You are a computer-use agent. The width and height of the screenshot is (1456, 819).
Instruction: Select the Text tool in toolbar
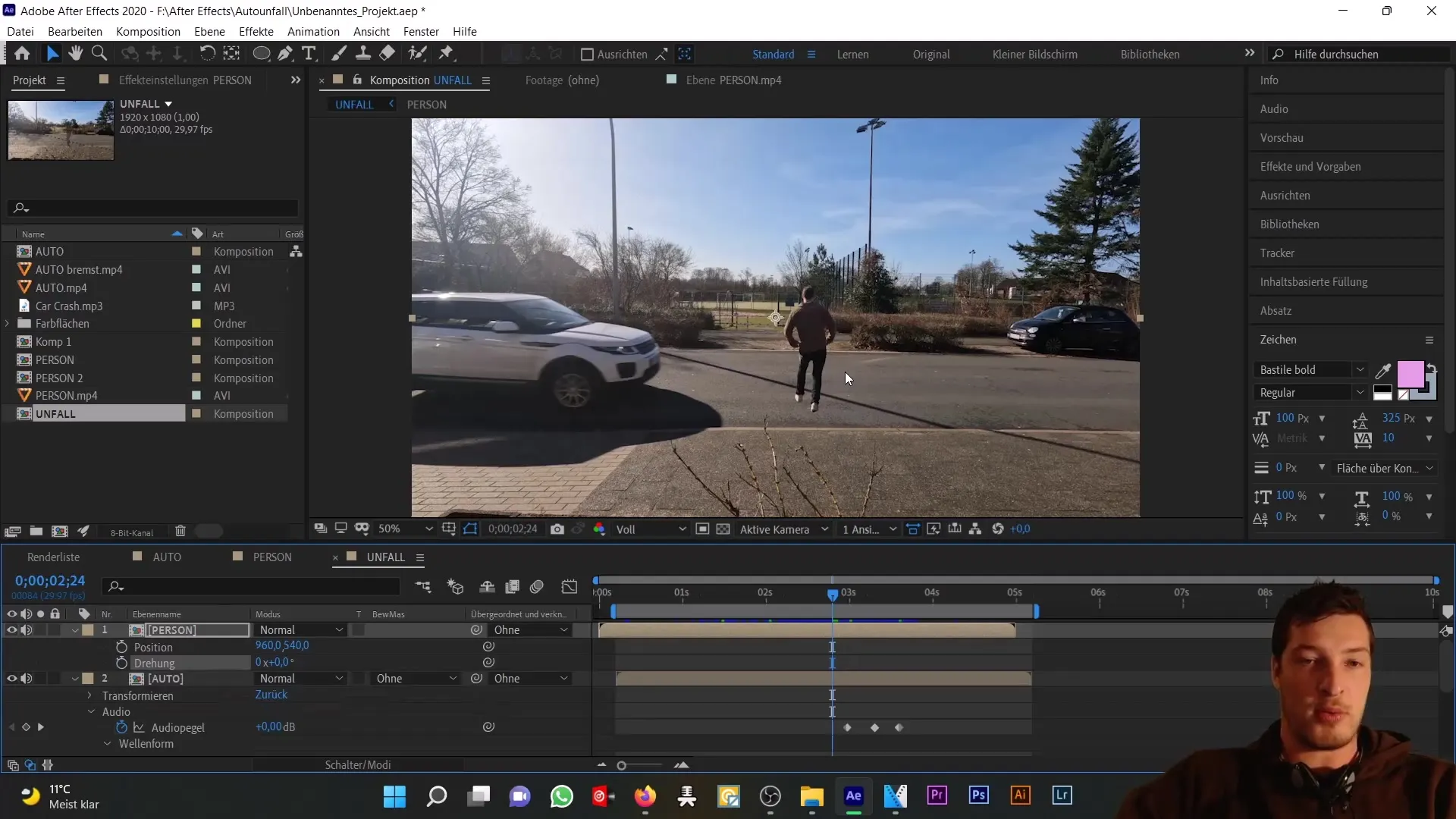coord(311,53)
